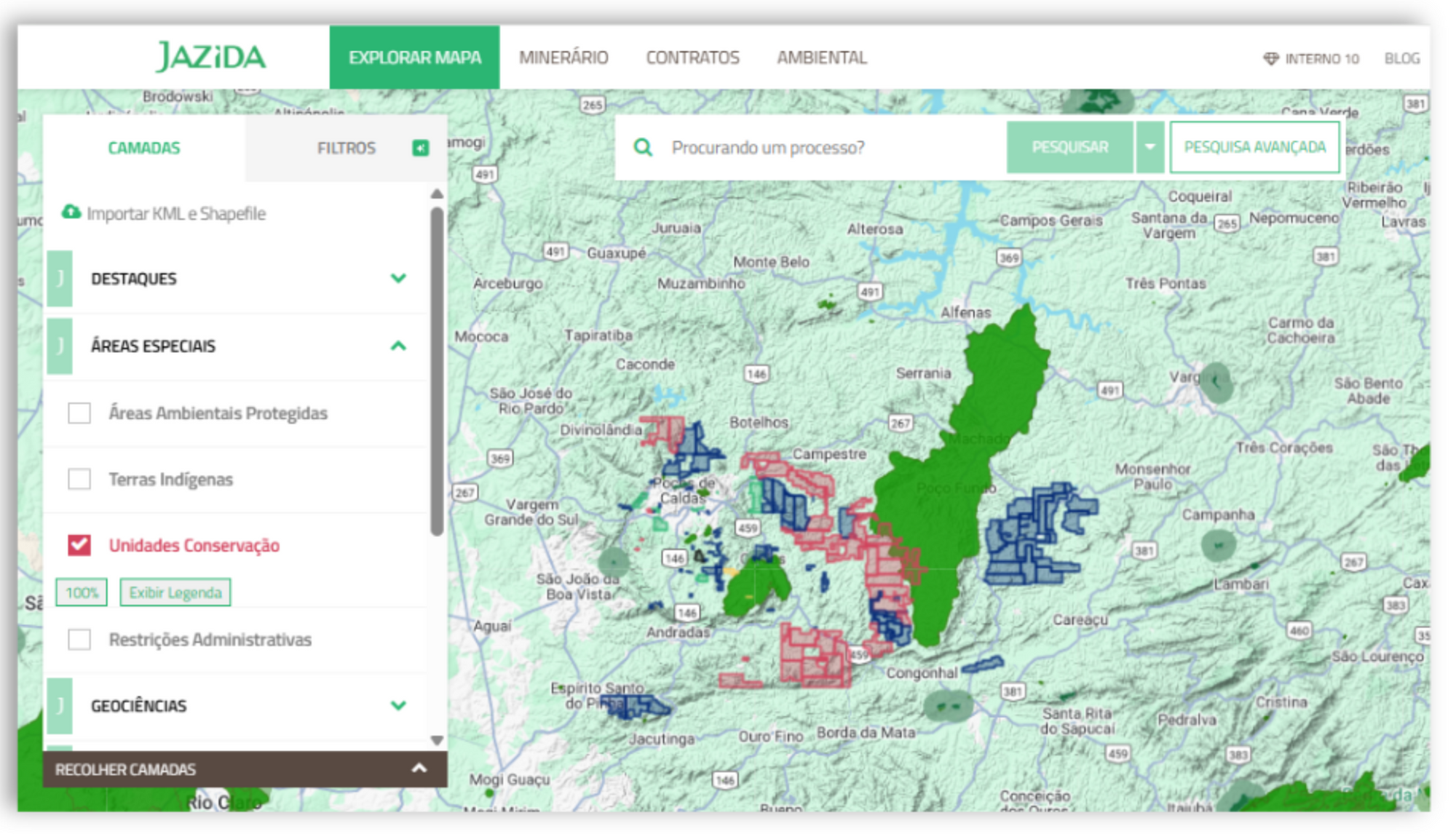The image size is (1456, 834).
Task: Enable Restrições Administrativas layer
Action: [x=79, y=640]
